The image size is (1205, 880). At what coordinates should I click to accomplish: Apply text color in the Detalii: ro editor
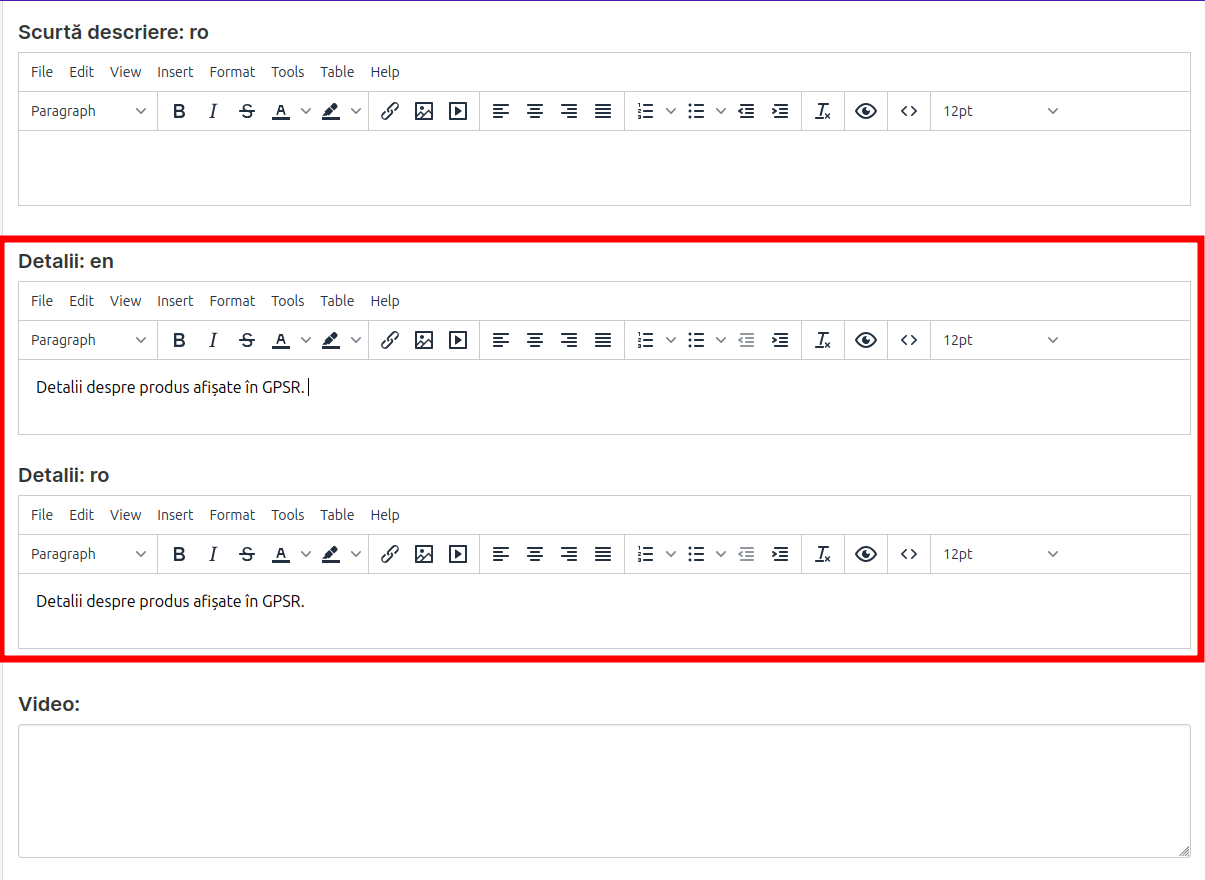coord(281,554)
